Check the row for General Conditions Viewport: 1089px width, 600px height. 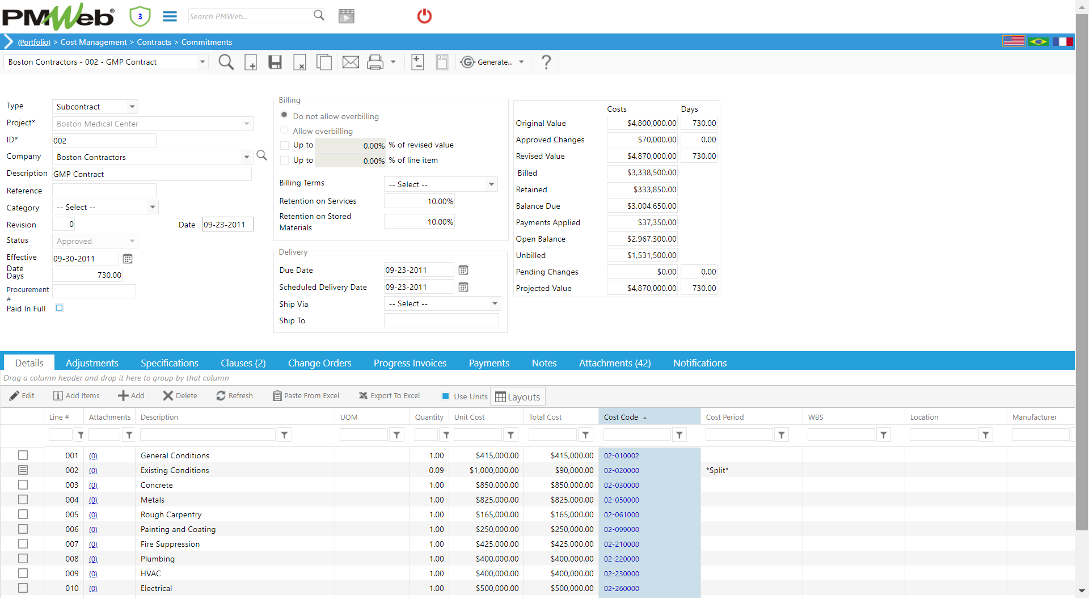23,456
